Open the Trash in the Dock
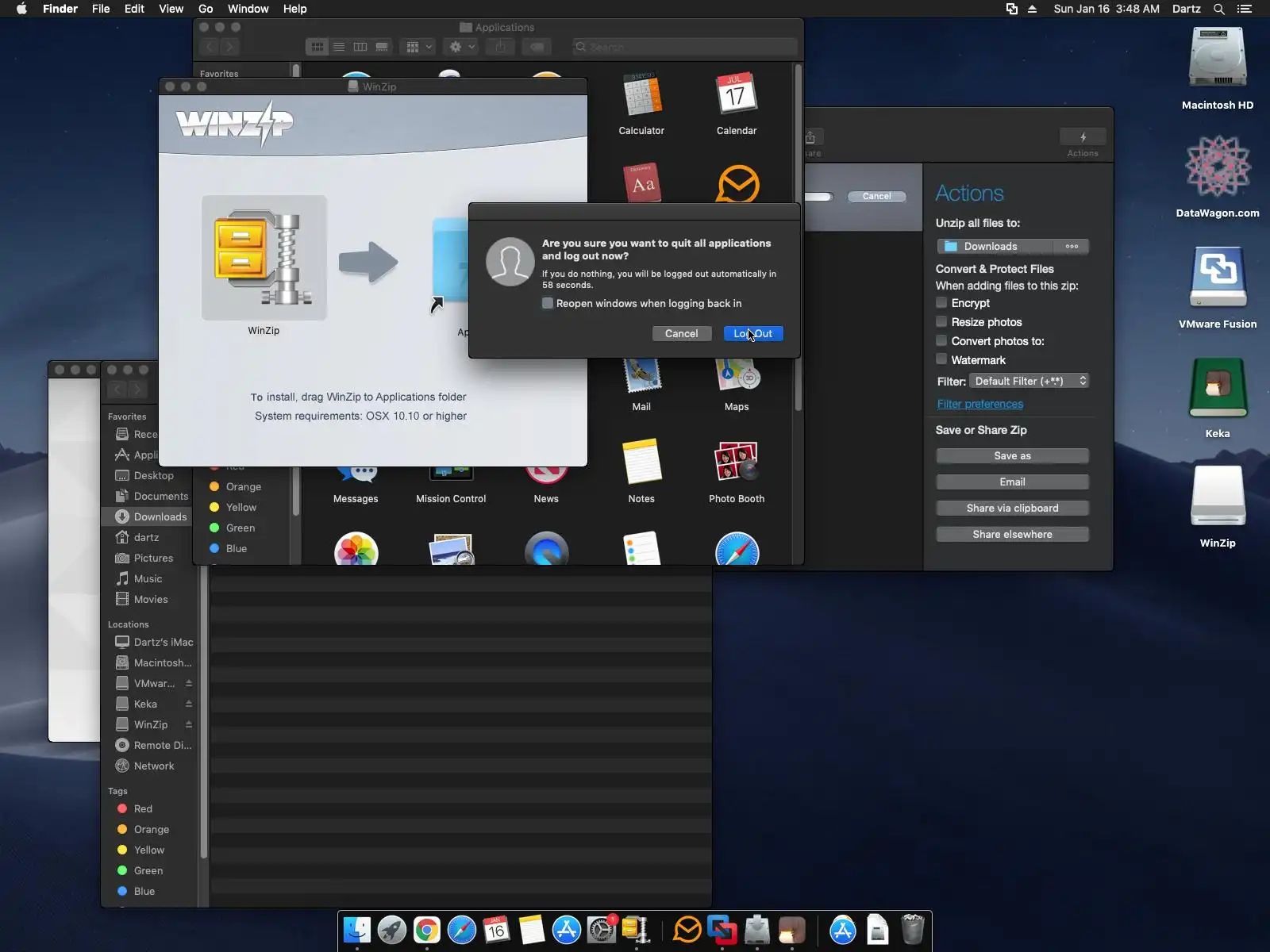This screenshot has width=1270, height=952. [913, 930]
